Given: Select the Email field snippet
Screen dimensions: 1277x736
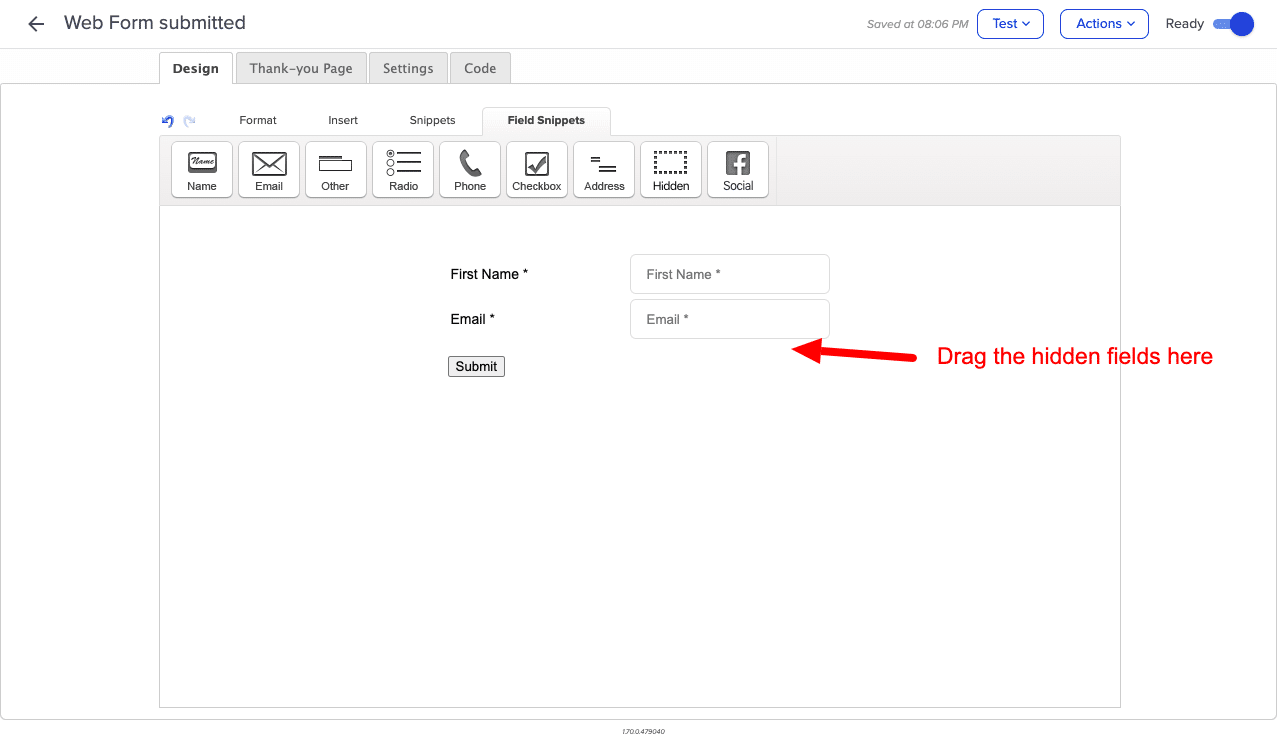Looking at the screenshot, I should [268, 169].
